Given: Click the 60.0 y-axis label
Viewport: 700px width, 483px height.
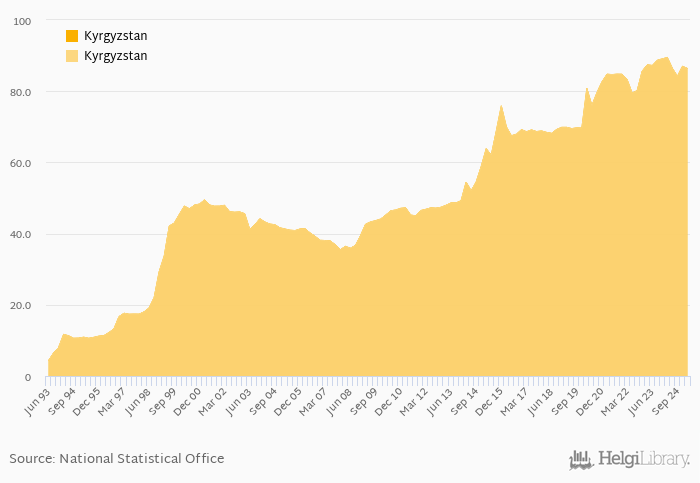Looking at the screenshot, I should coord(21,163).
